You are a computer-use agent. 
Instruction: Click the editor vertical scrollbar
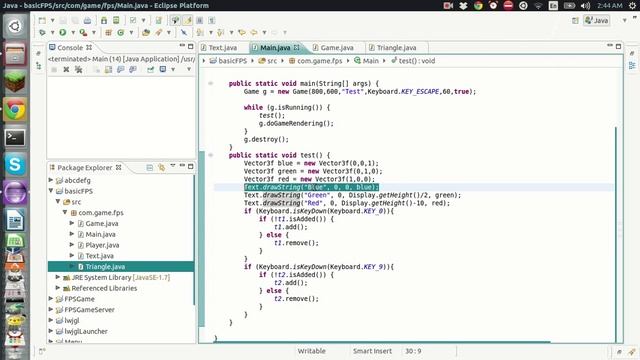(x=616, y=234)
